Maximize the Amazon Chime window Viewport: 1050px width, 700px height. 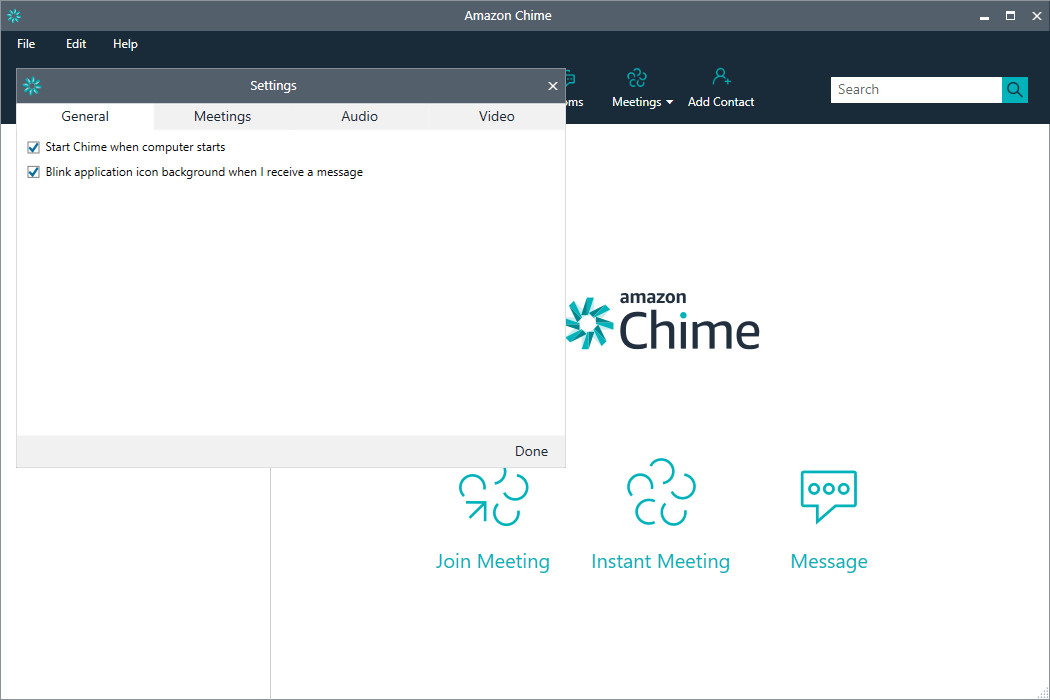[x=1010, y=16]
